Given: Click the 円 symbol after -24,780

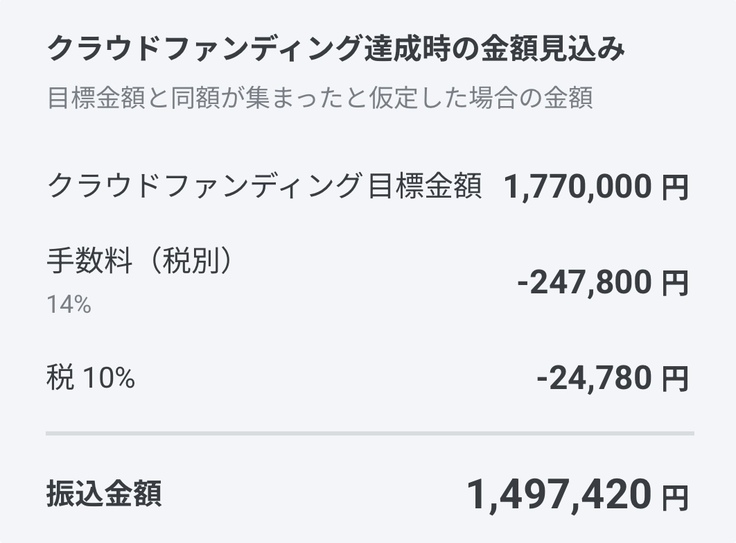Looking at the screenshot, I should click(x=675, y=379).
